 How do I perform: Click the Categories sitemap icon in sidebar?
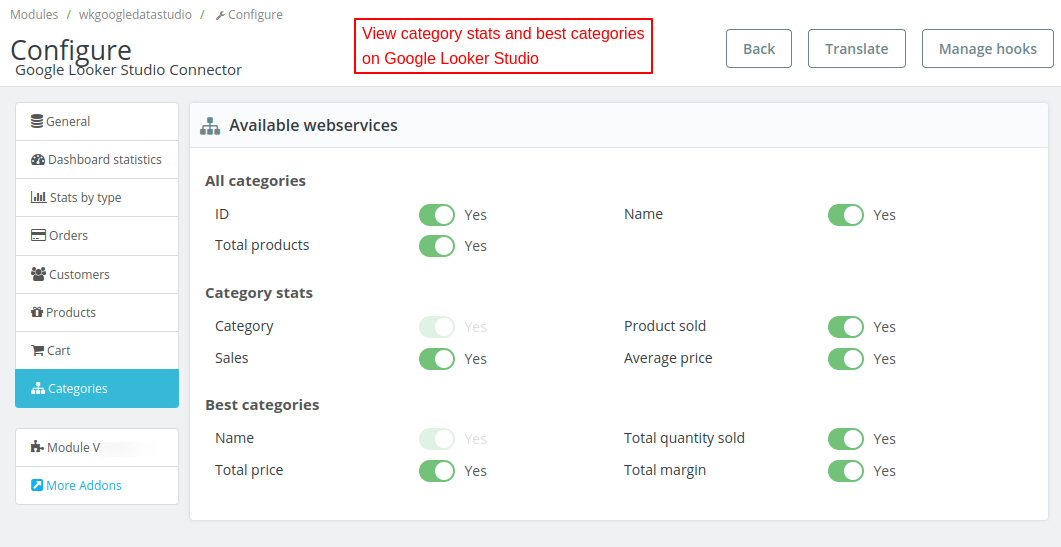[38, 389]
